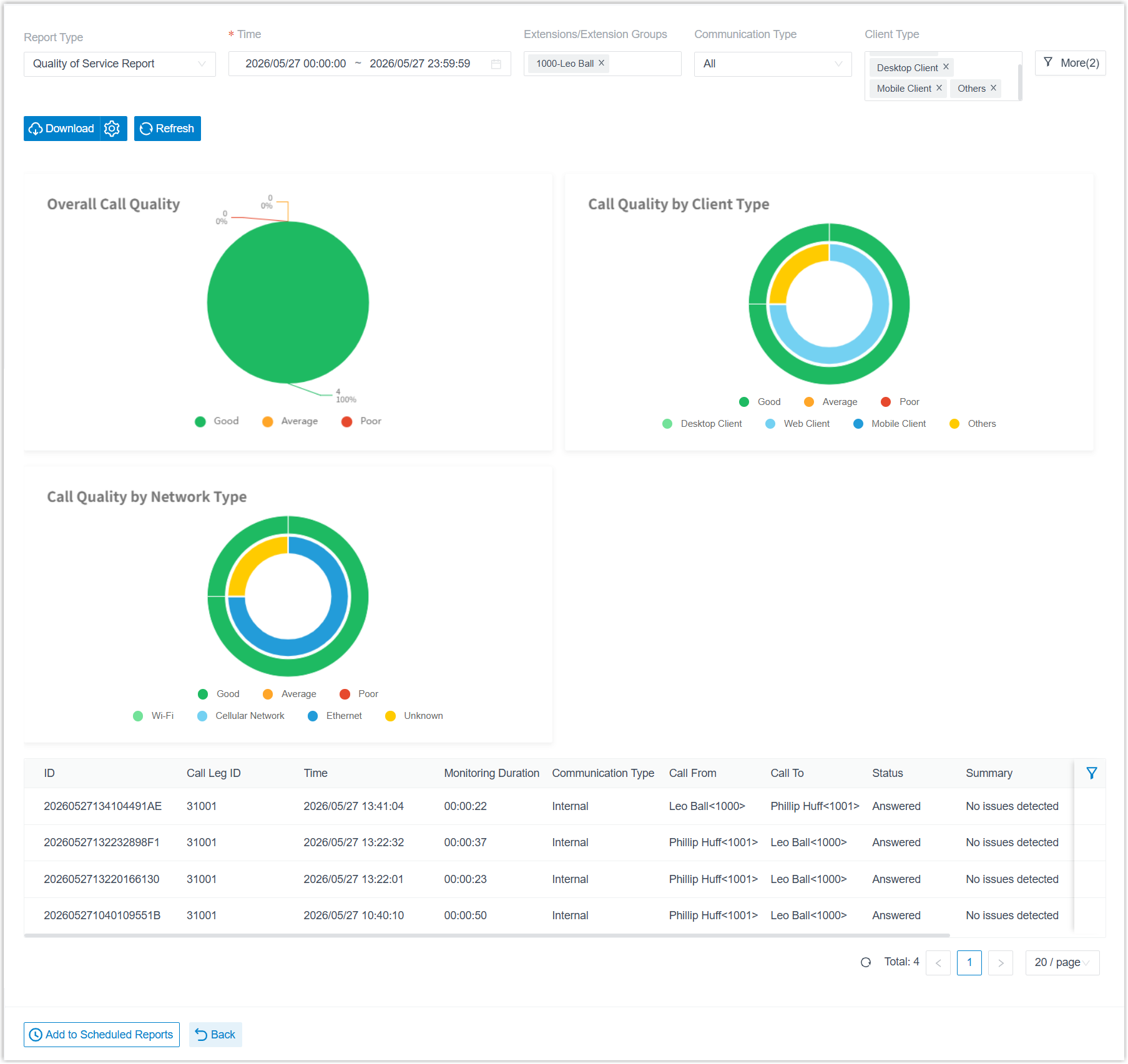This screenshot has width=1128, height=1064.
Task: Select call ID 20260527134104491AE
Action: pyautogui.click(x=102, y=806)
